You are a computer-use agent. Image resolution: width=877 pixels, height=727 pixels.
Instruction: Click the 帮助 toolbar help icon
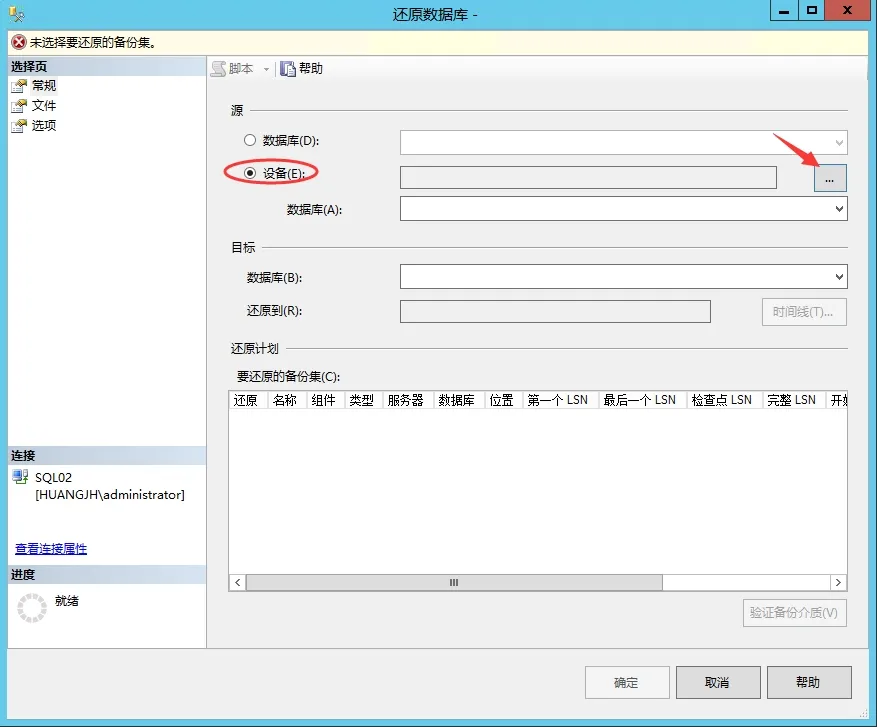(x=287, y=69)
